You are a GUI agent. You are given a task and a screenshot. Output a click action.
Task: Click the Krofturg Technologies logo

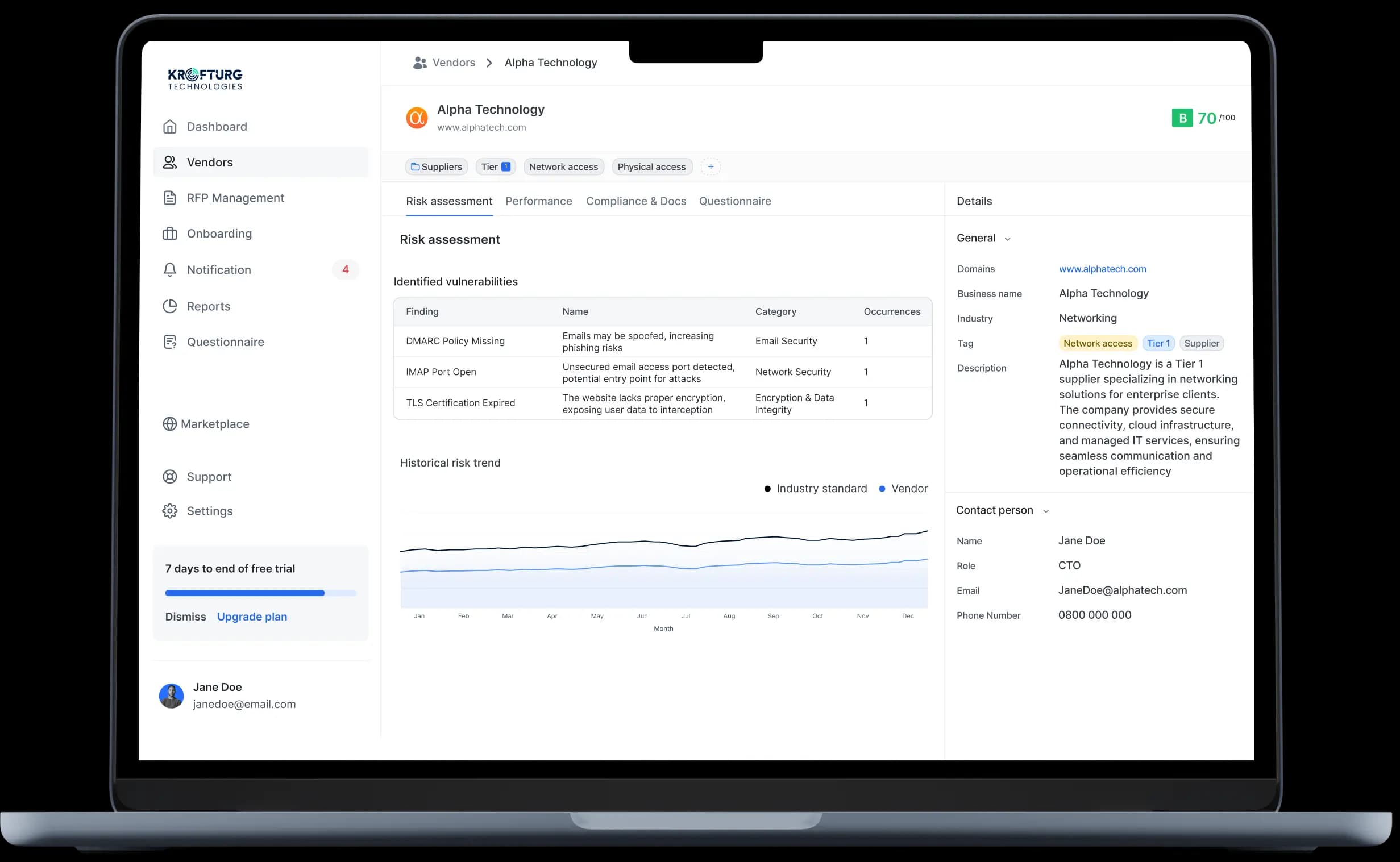[x=205, y=79]
